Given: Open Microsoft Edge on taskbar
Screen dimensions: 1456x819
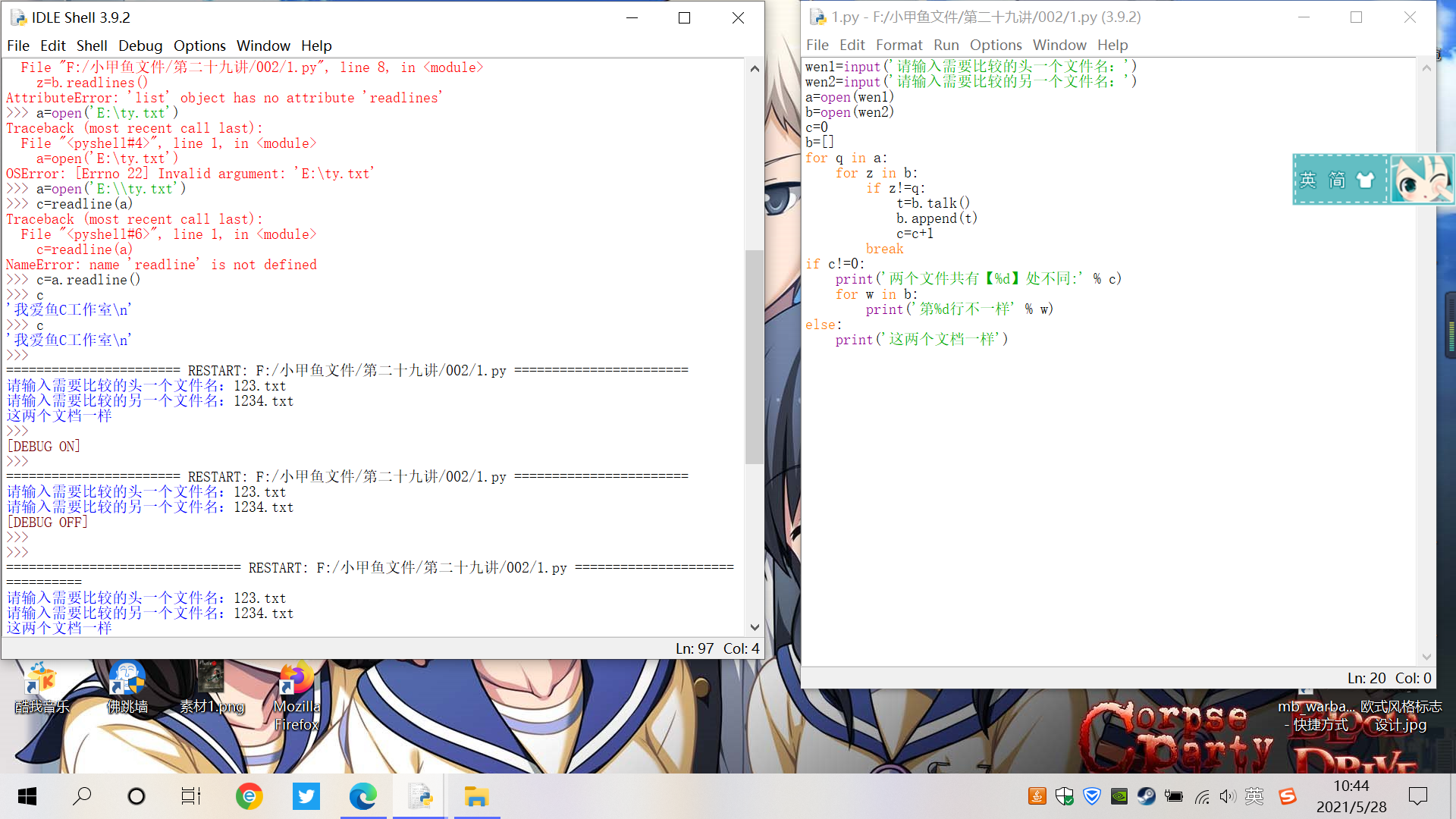Looking at the screenshot, I should pos(363,796).
